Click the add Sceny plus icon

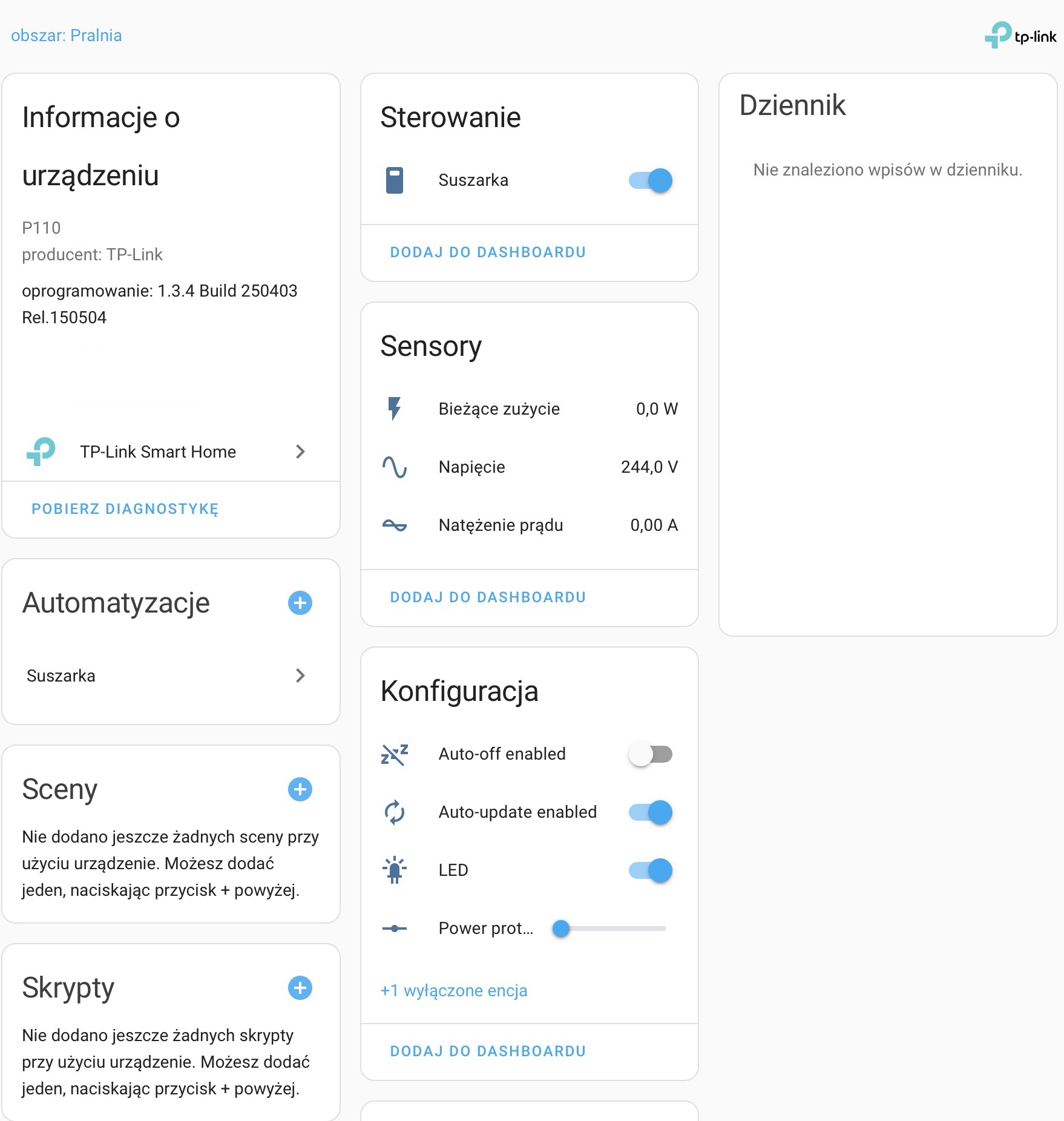tap(300, 789)
